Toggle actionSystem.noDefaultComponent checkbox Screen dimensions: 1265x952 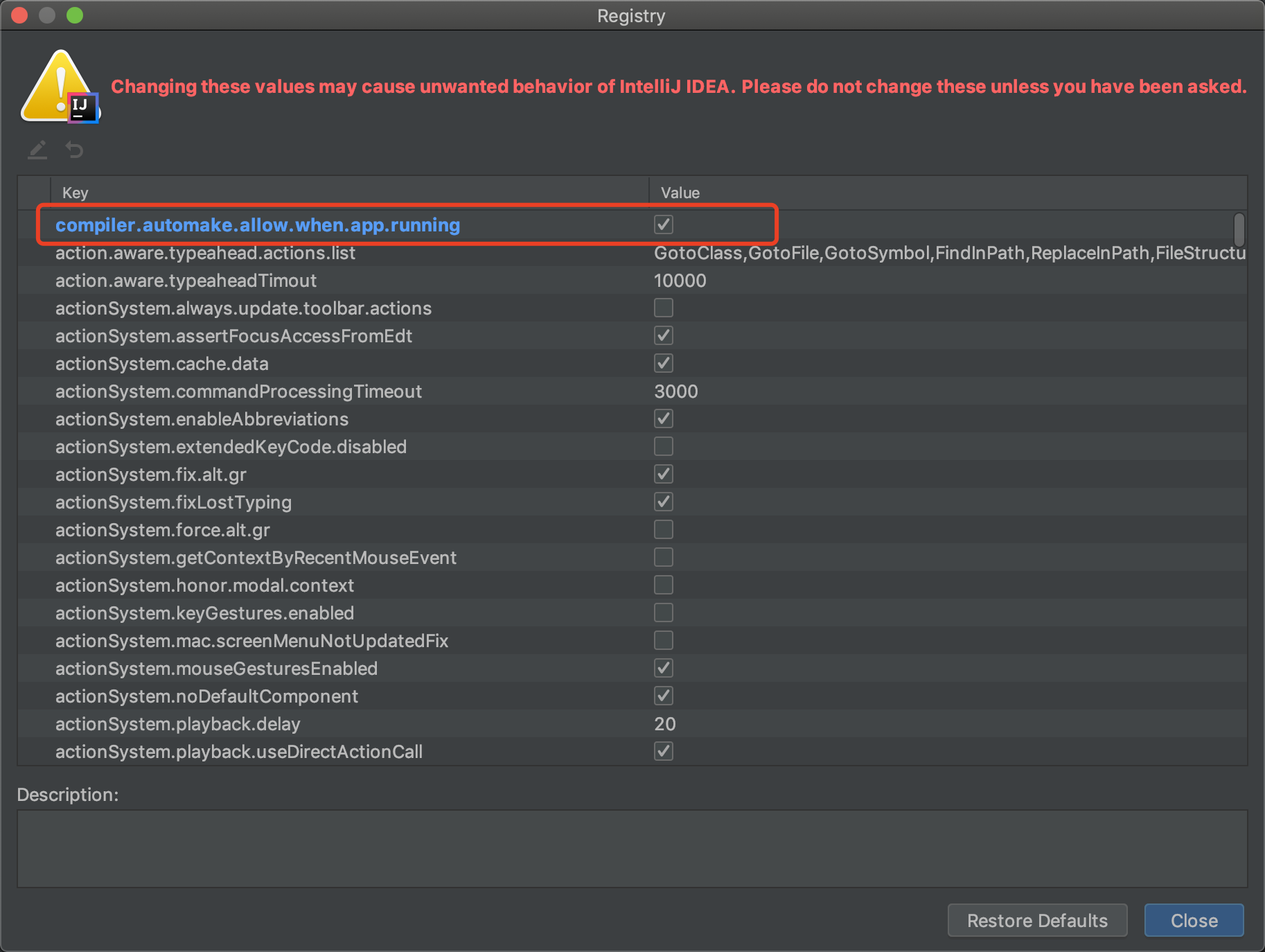pos(664,696)
